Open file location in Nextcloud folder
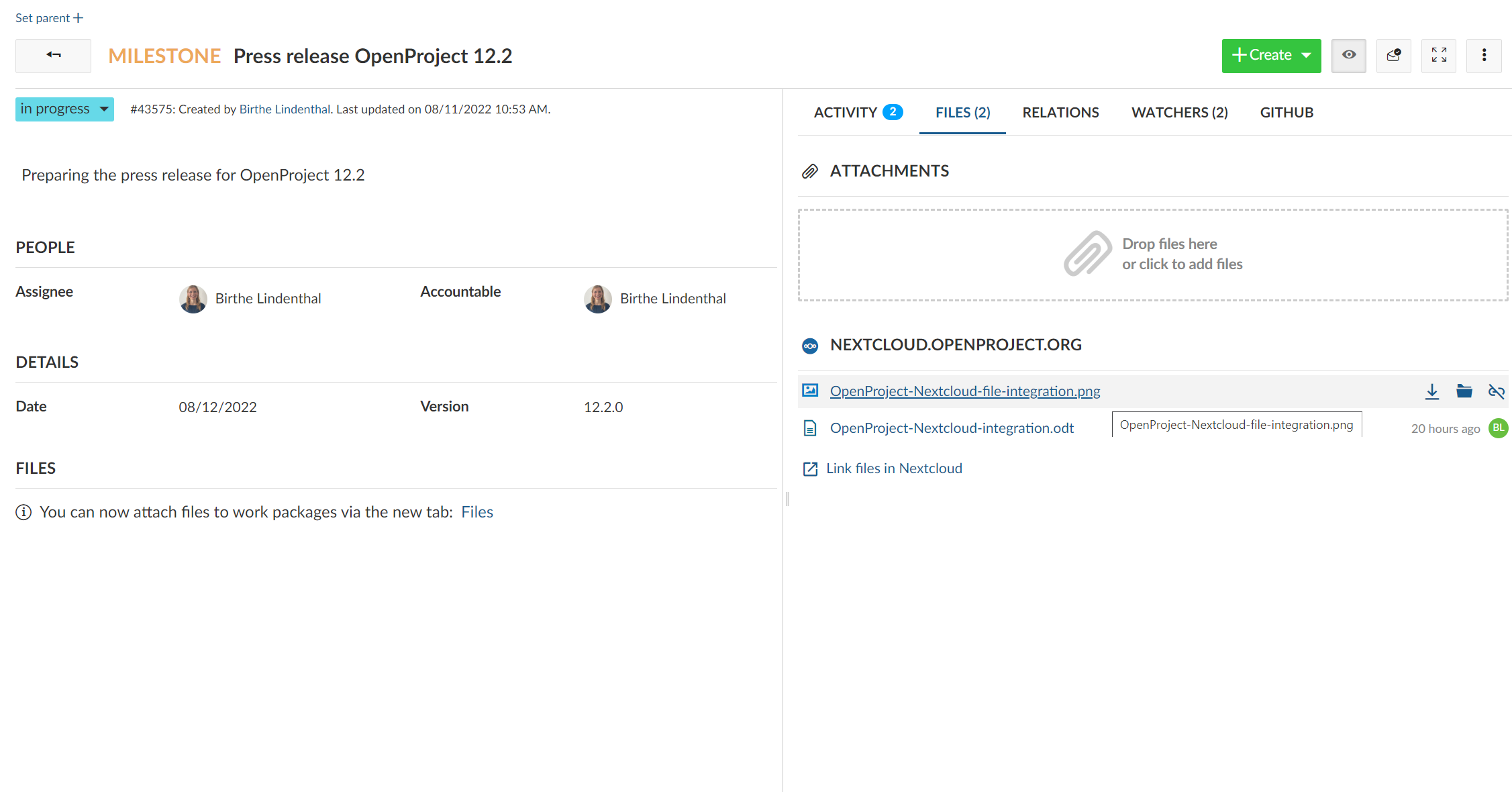 1464,391
